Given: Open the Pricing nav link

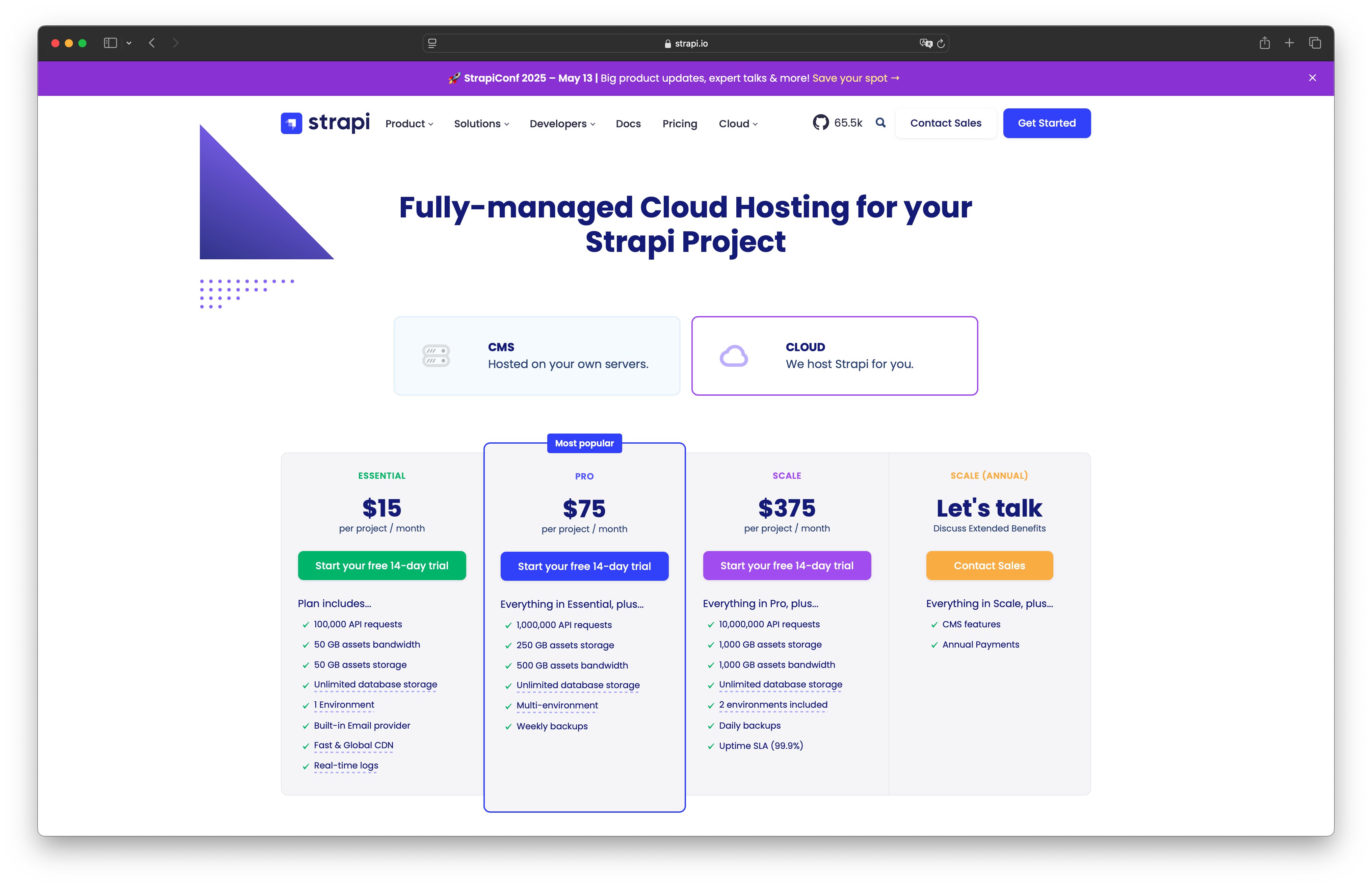Looking at the screenshot, I should (x=679, y=124).
